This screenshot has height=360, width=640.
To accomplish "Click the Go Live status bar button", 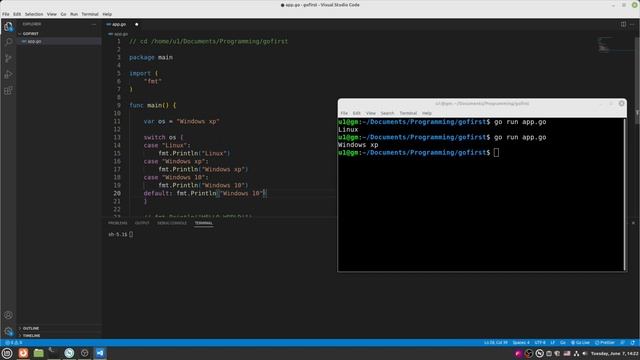I will pyautogui.click(x=580, y=343).
